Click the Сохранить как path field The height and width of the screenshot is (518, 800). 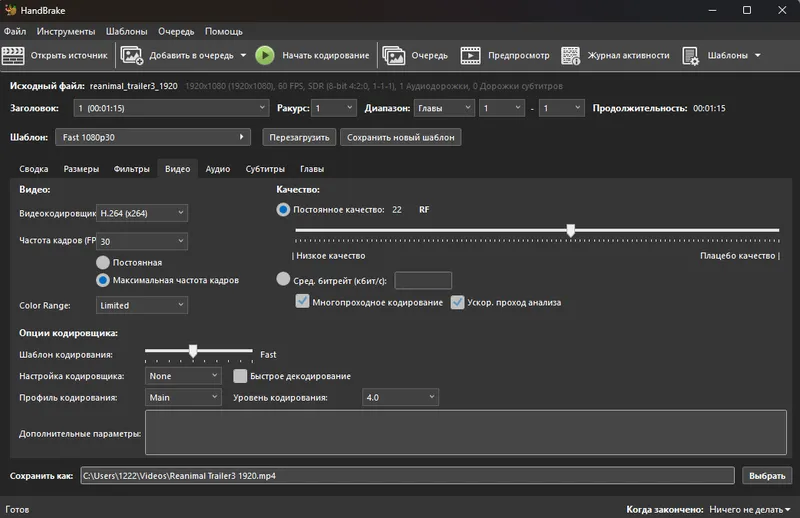407,476
